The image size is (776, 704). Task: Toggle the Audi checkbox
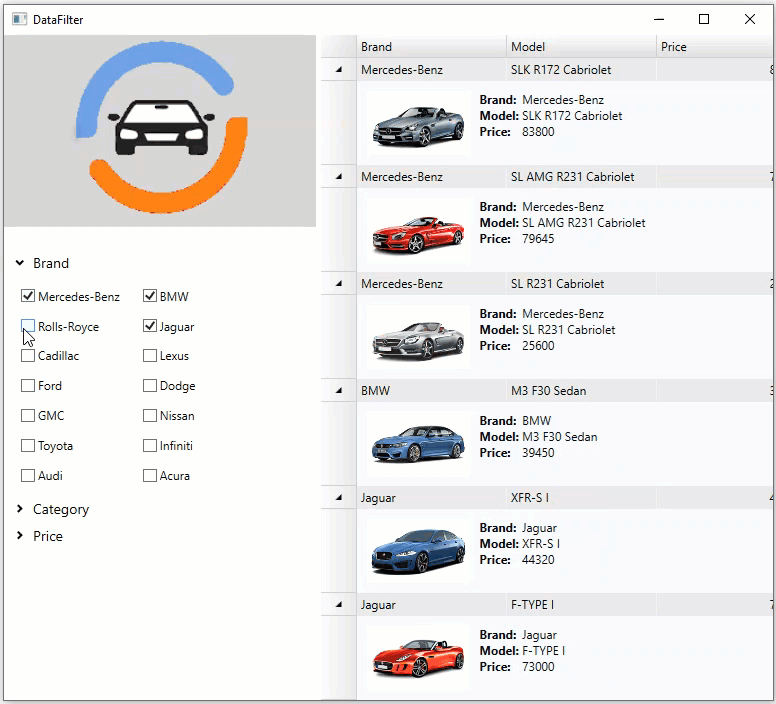click(28, 475)
